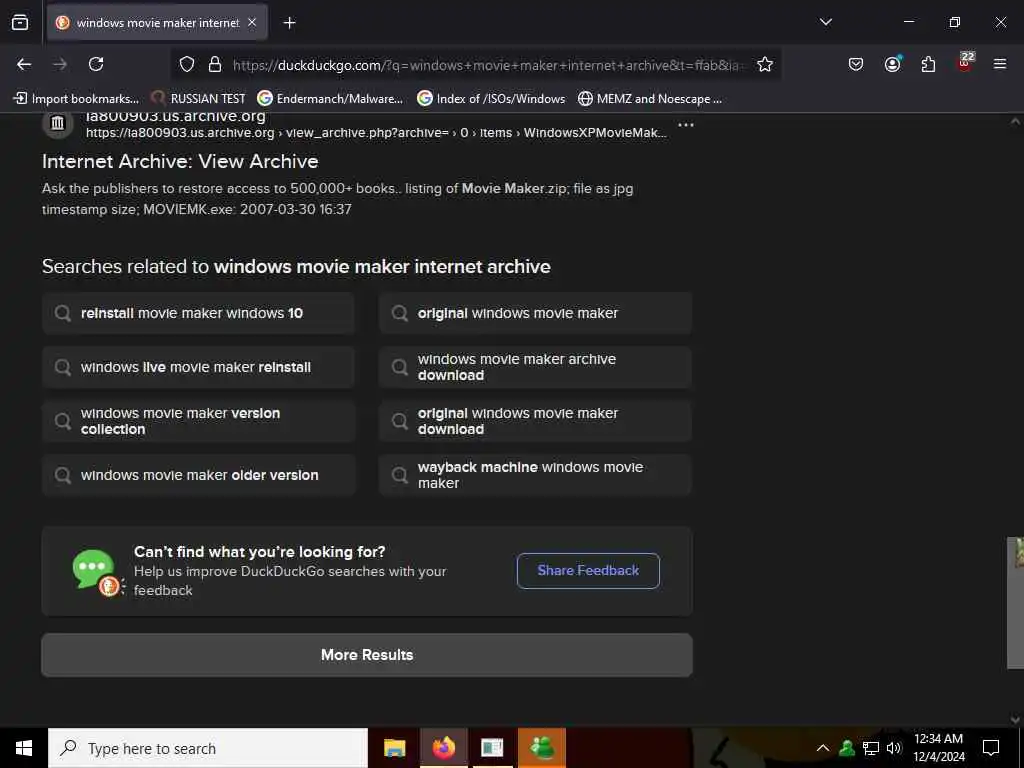Open Internet Archive: View Archive result

[x=180, y=161]
